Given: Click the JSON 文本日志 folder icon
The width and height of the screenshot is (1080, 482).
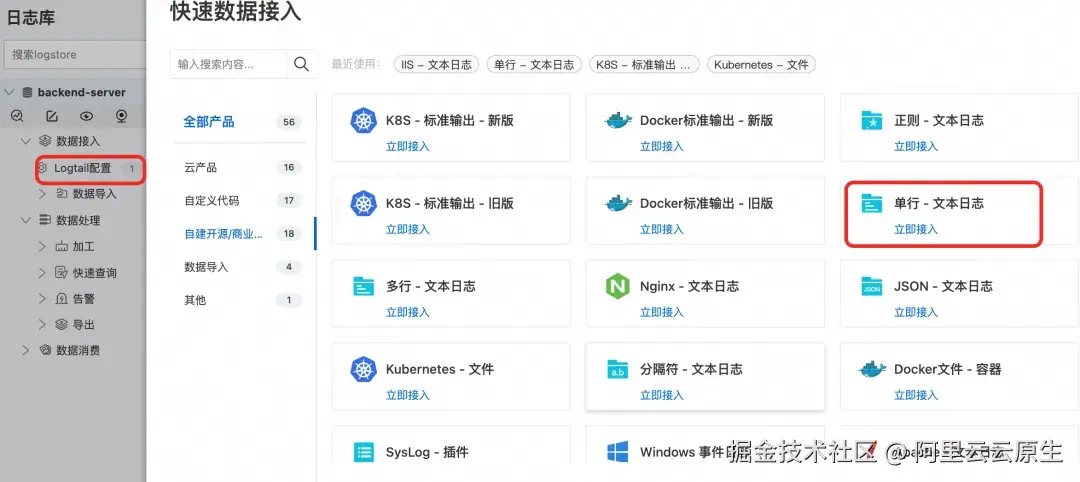Looking at the screenshot, I should [x=872, y=287].
